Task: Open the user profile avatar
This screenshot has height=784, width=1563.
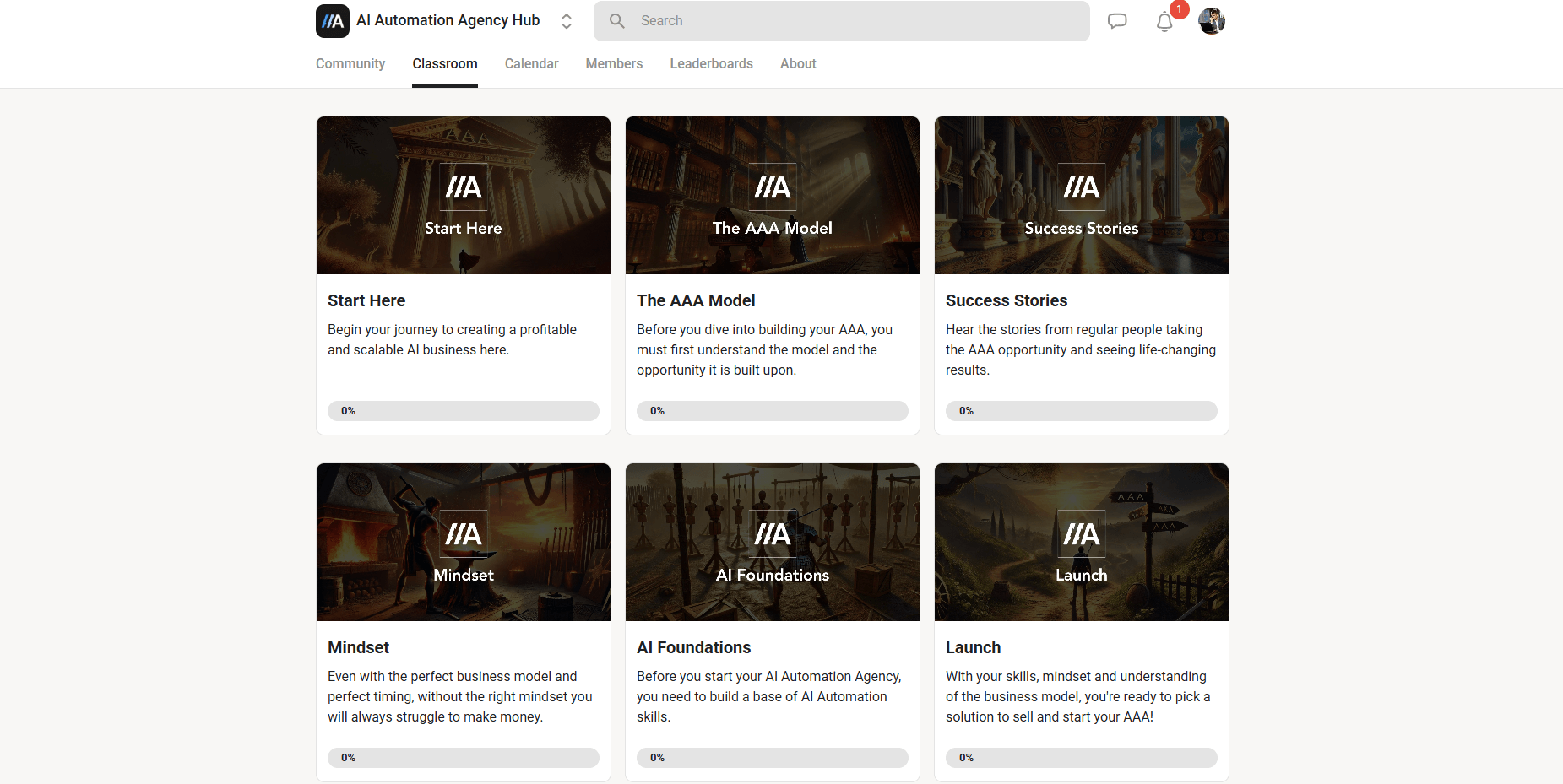Action: click(x=1212, y=21)
